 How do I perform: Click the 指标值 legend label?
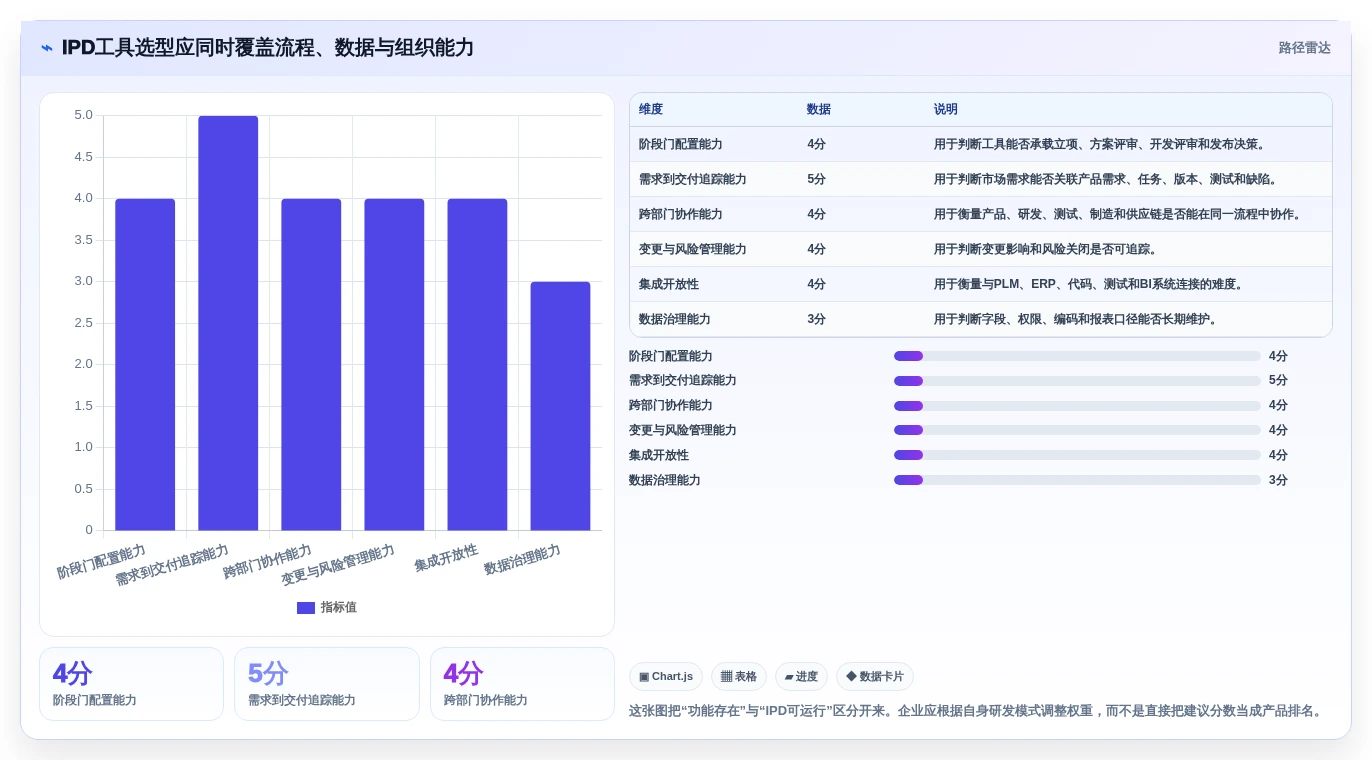(339, 608)
